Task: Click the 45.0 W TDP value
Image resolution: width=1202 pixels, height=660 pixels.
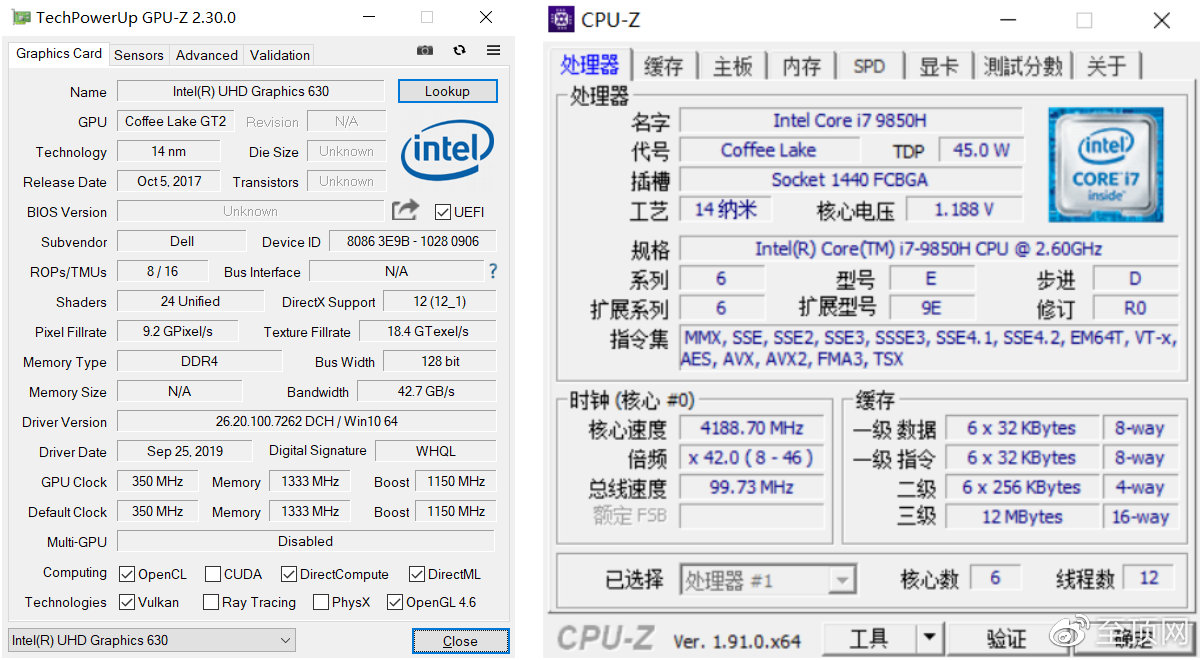Action: [981, 150]
